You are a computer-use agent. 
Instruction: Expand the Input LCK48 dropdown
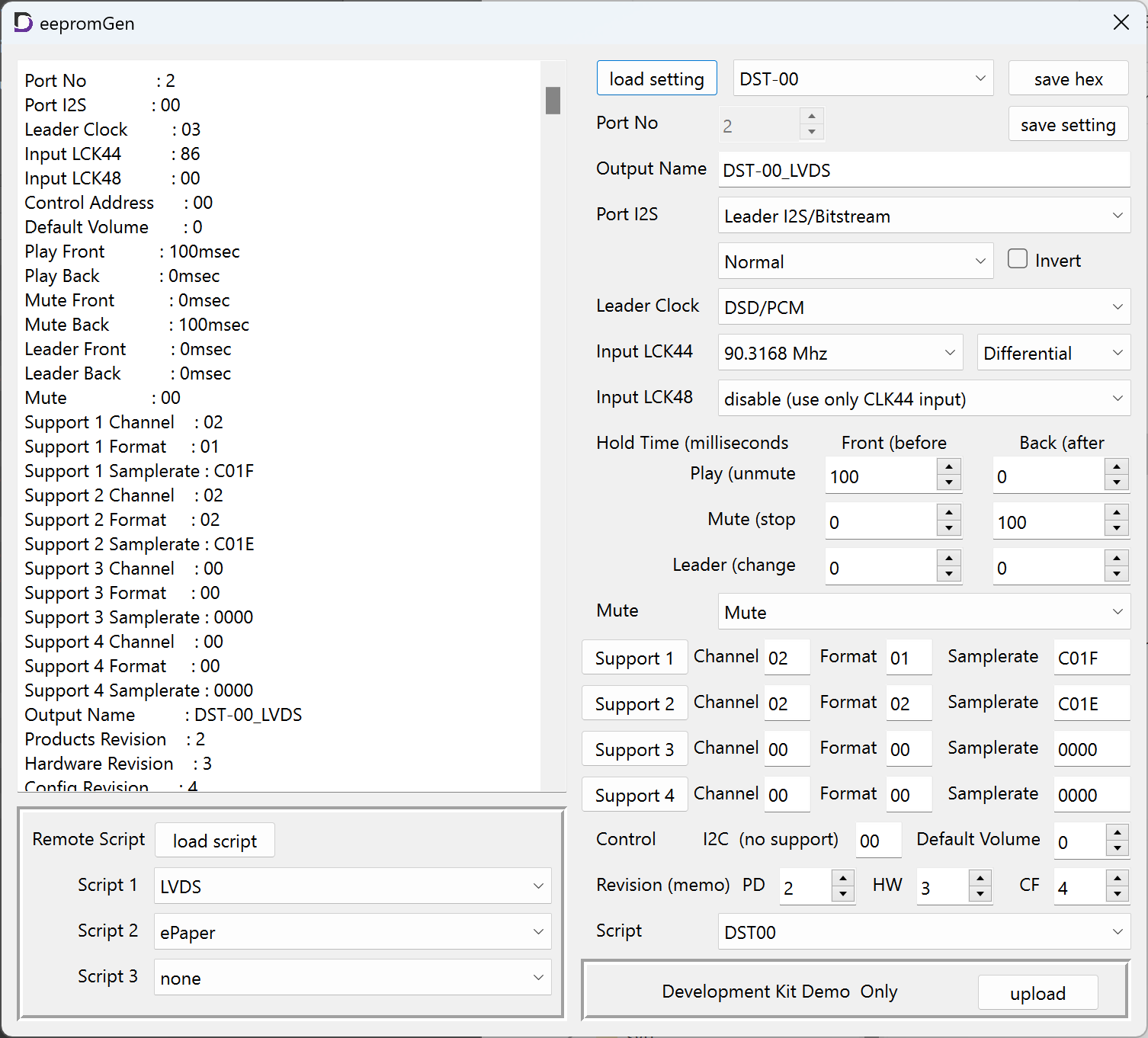pyautogui.click(x=924, y=399)
